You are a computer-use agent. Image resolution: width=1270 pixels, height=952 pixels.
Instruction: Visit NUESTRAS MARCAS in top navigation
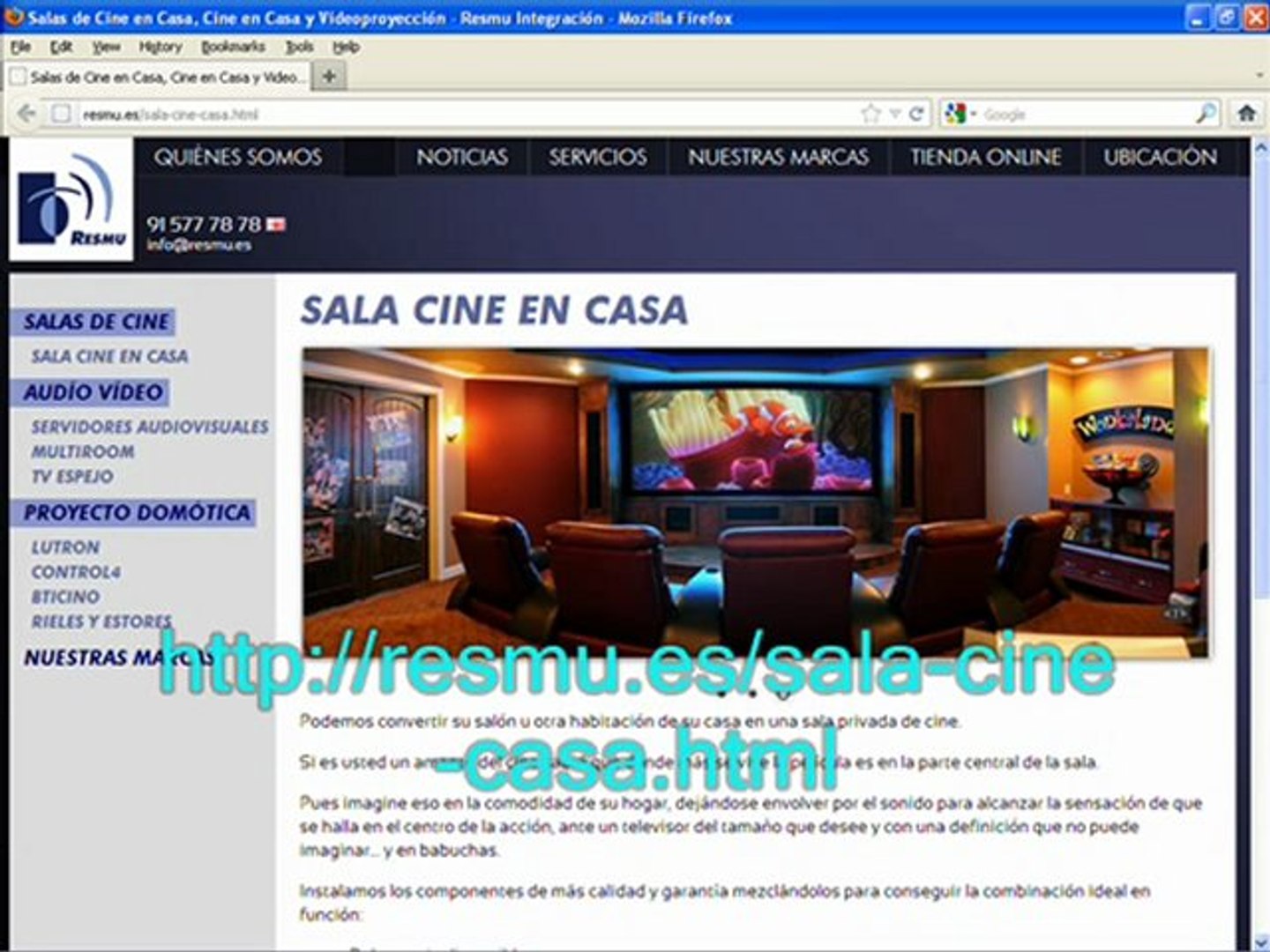pos(779,157)
